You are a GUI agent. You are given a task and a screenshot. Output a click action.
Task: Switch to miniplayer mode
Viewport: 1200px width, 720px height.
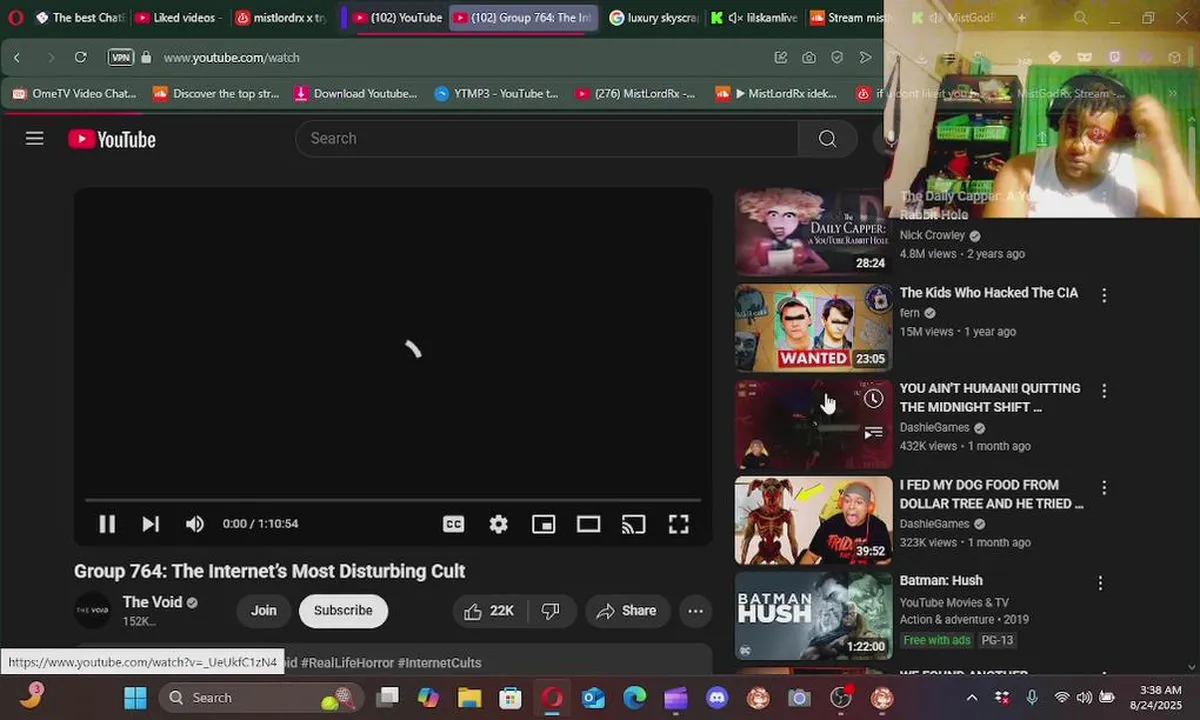[x=543, y=524]
